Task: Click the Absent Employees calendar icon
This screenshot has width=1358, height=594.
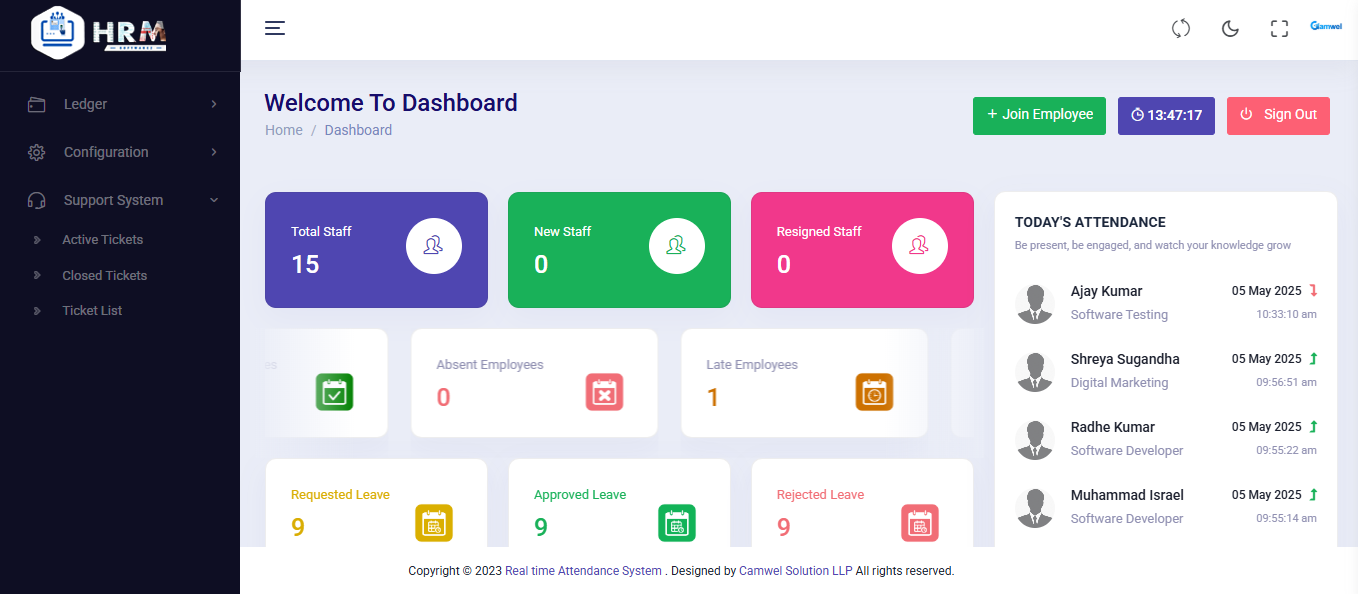Action: point(604,393)
